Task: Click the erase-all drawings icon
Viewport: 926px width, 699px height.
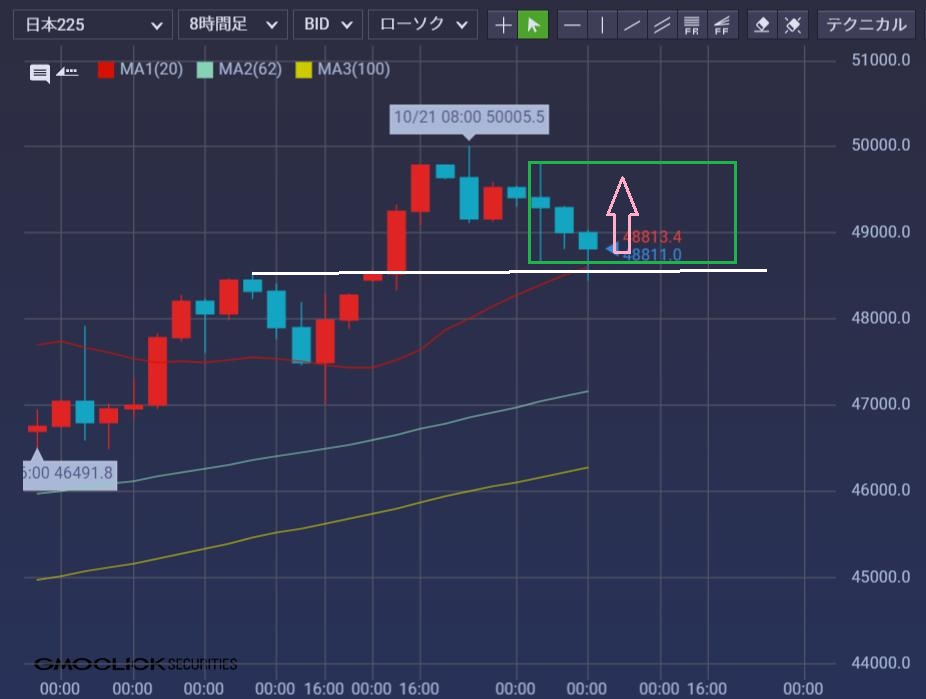Action: (792, 25)
